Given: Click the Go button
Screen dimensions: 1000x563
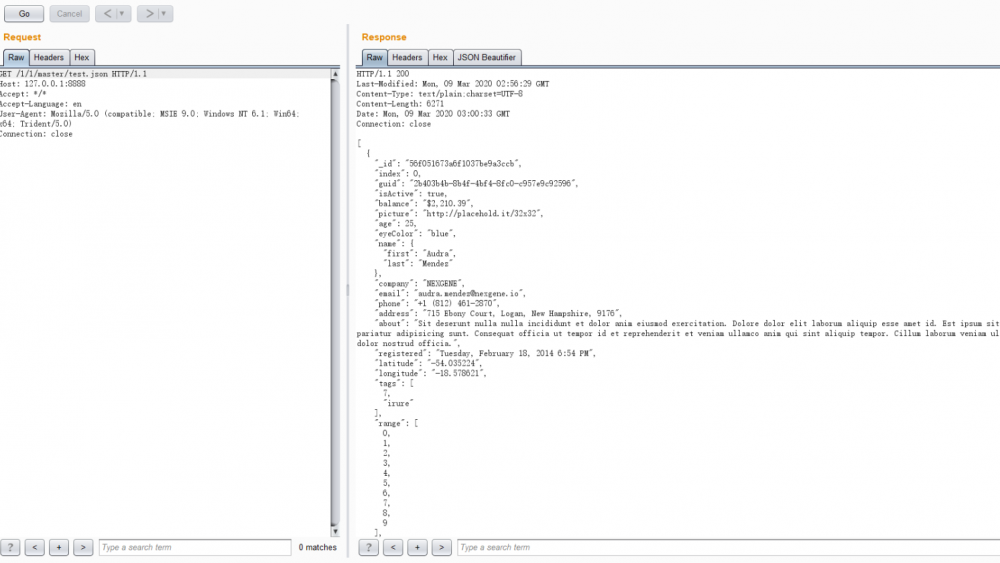Looking at the screenshot, I should pyautogui.click(x=24, y=13).
